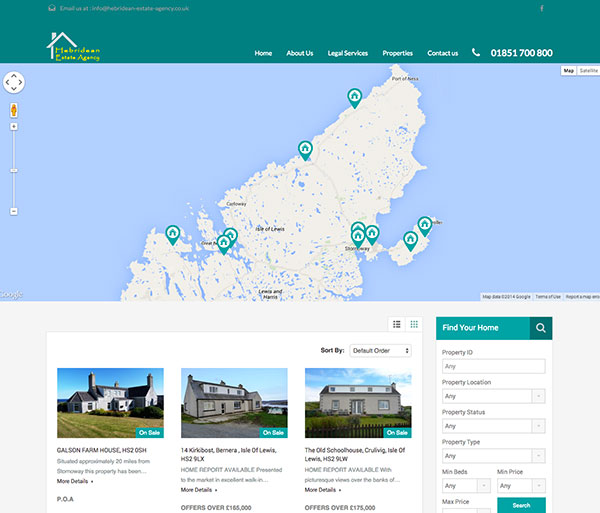Screen dimensions: 600x513
Task: Switch map to Satellite view
Action: [589, 70]
